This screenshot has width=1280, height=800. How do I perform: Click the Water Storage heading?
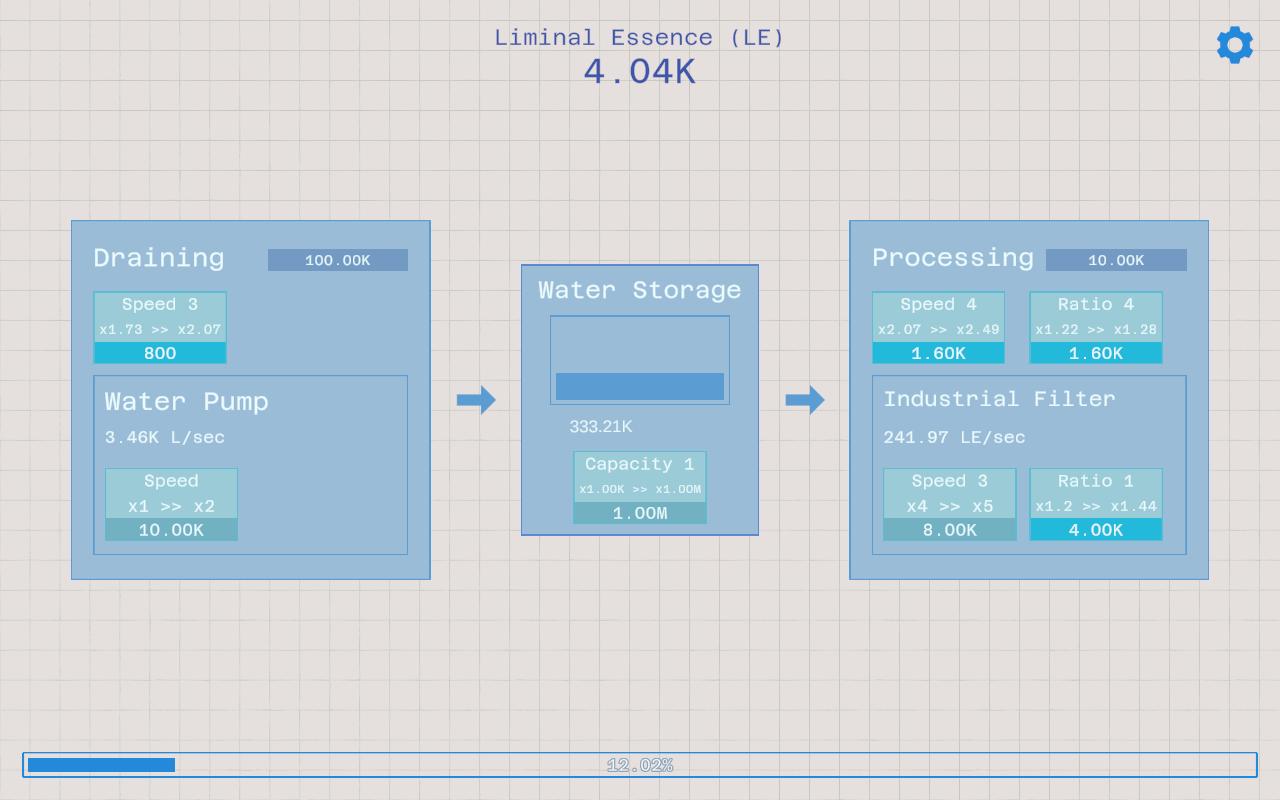point(640,290)
